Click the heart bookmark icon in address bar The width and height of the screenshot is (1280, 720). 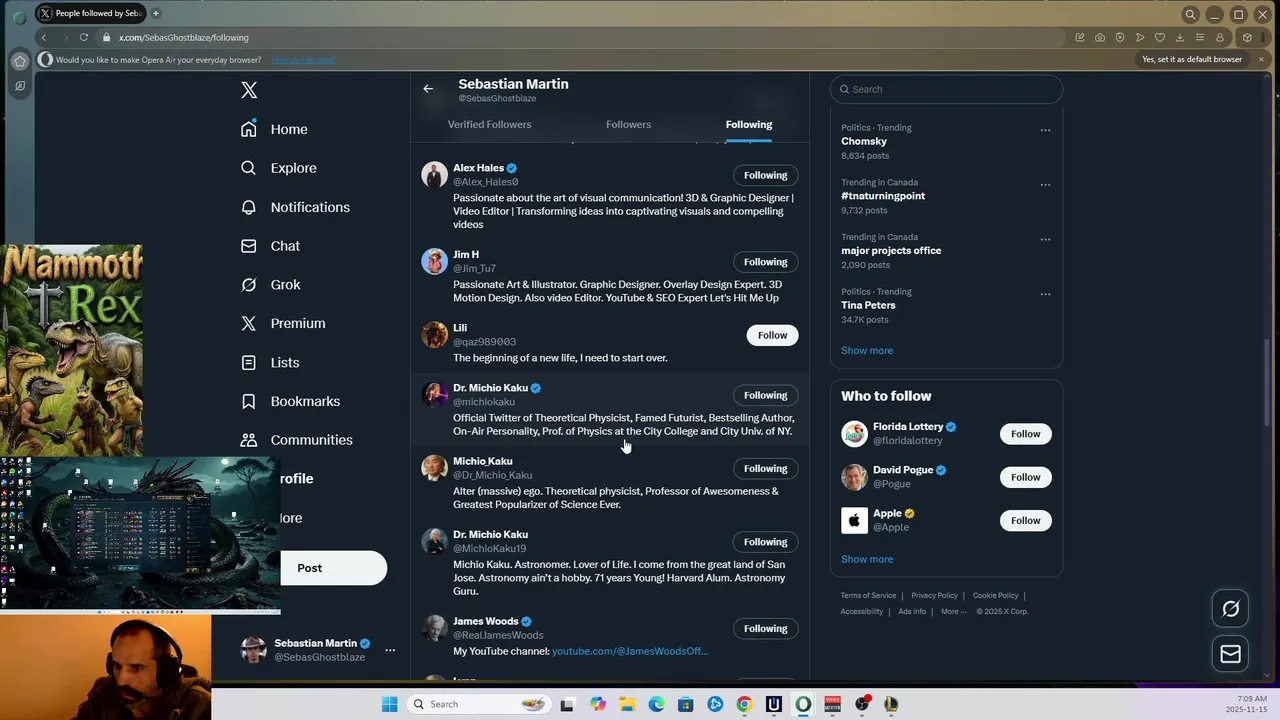[x=1160, y=37]
